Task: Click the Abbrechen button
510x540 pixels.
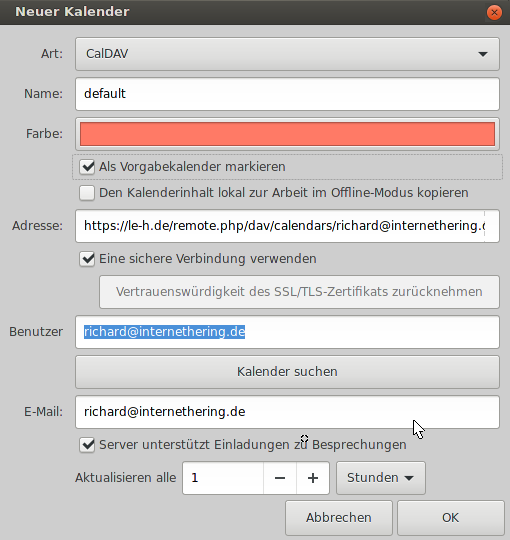Action: click(339, 518)
